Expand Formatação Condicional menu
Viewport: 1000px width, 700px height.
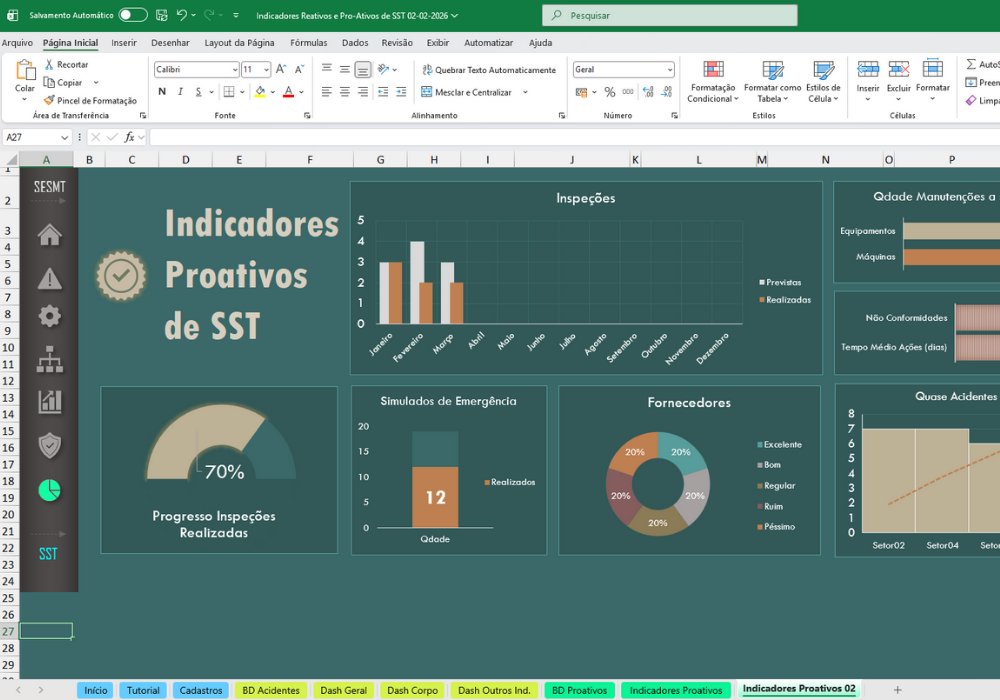712,81
